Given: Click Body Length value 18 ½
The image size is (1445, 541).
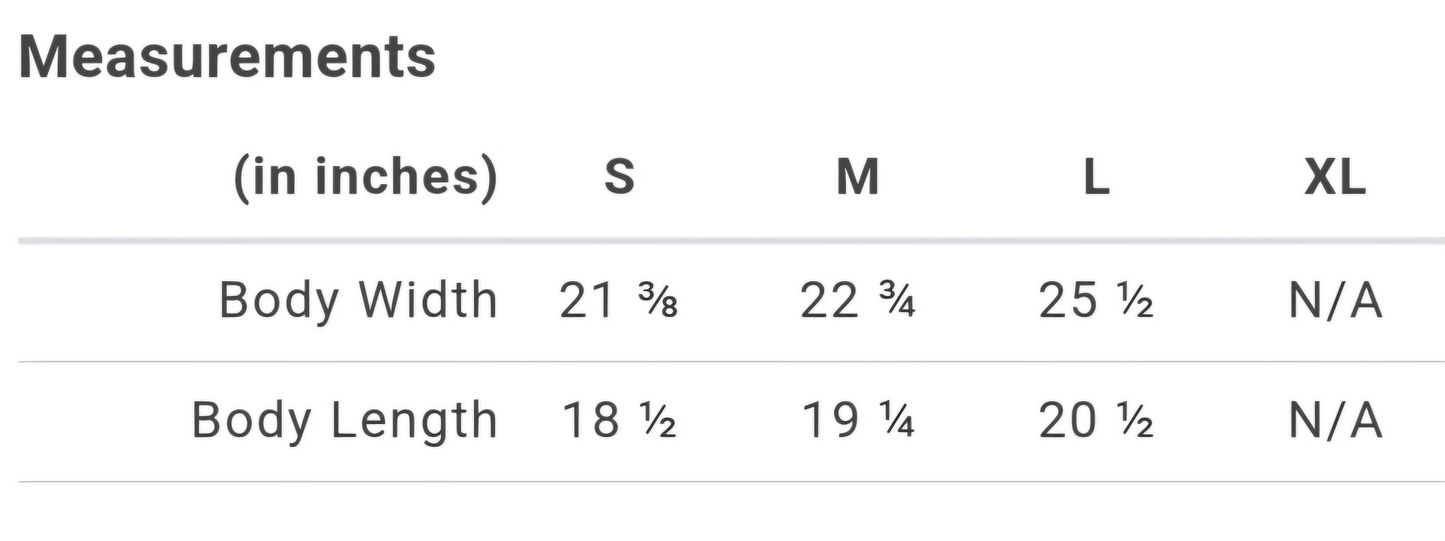Looking at the screenshot, I should [618, 420].
